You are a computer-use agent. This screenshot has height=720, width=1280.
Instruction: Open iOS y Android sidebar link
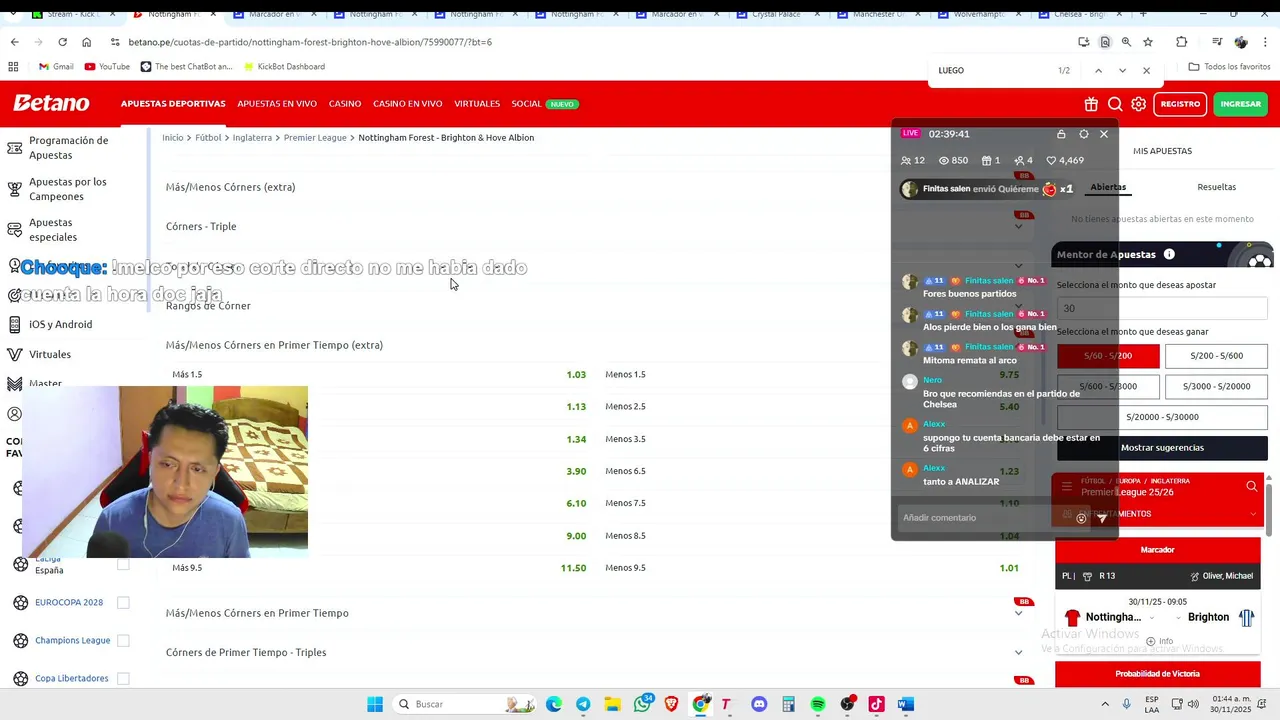pos(60,324)
